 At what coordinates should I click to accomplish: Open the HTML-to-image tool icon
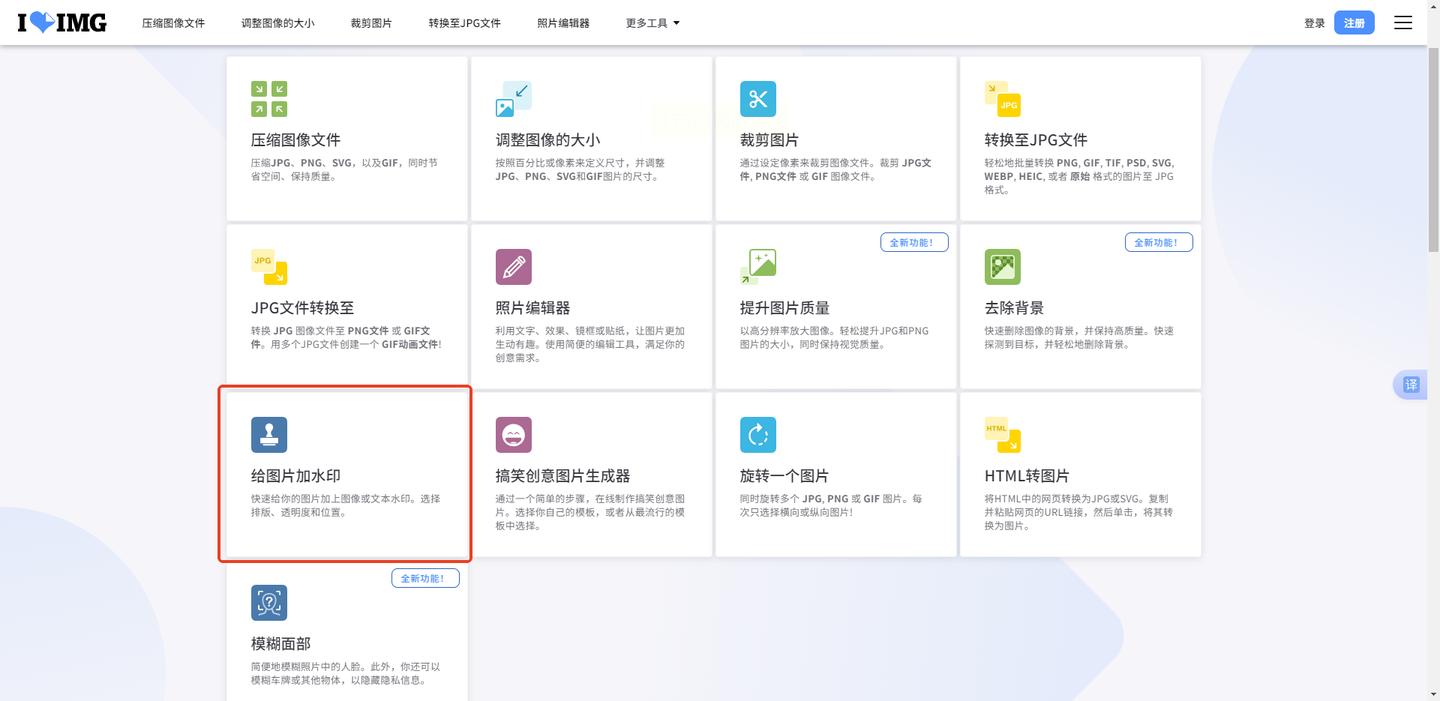[1003, 435]
